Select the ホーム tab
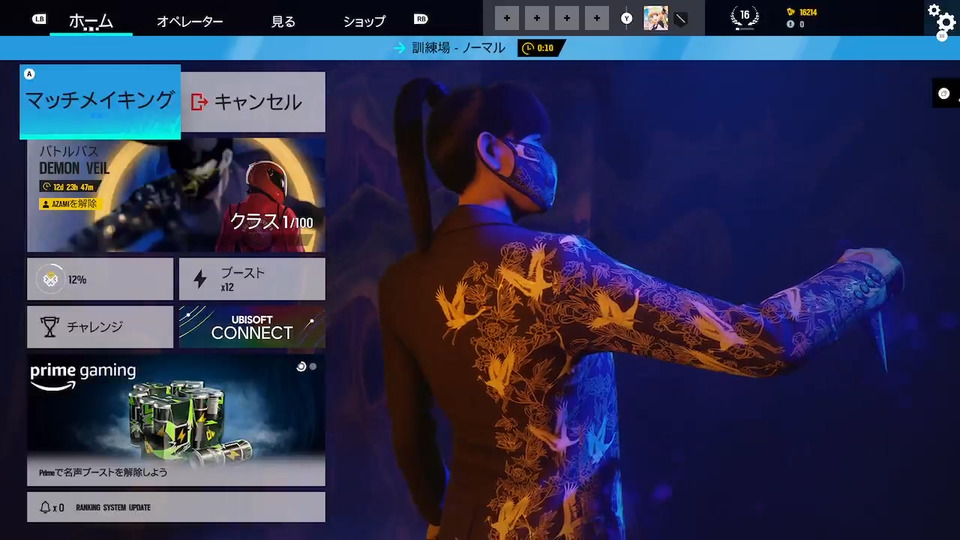 click(91, 21)
